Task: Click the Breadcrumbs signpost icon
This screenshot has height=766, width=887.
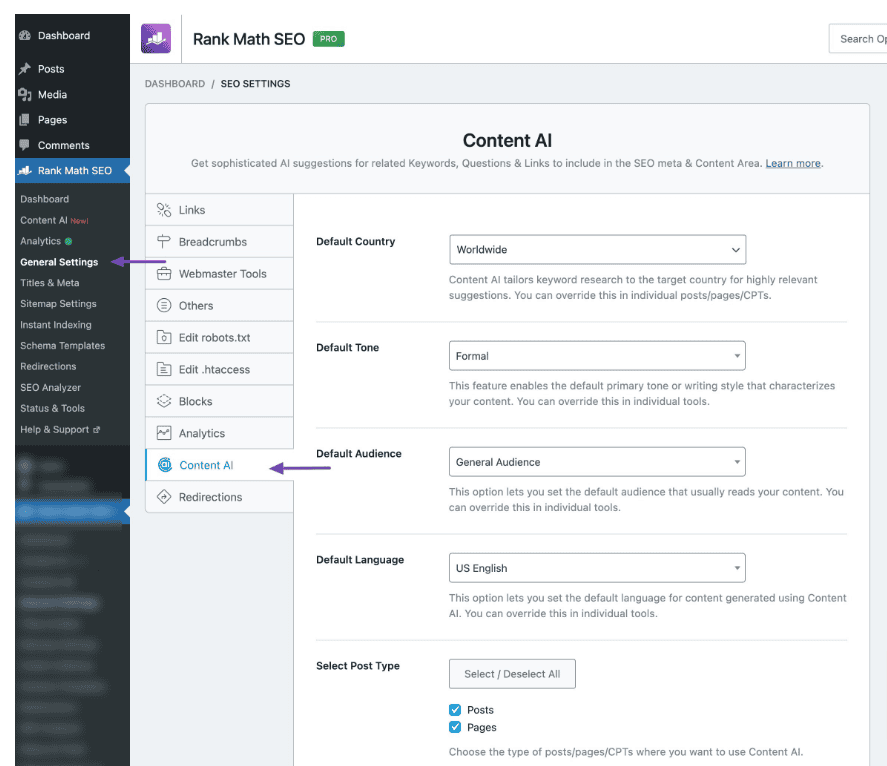Action: [x=164, y=242]
